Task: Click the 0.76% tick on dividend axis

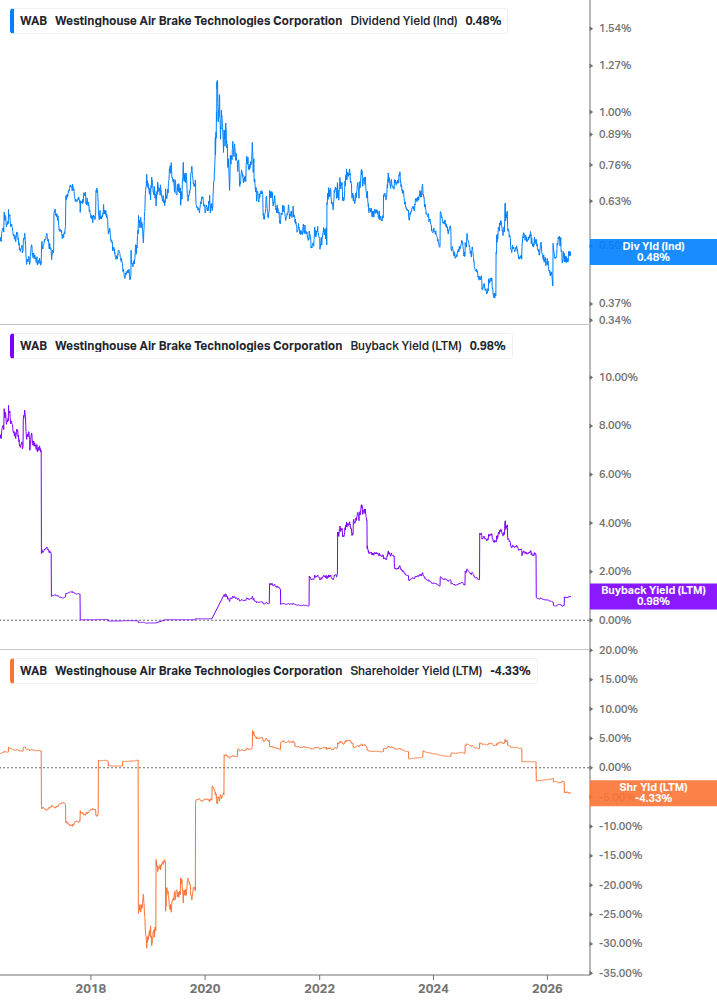Action: point(615,165)
